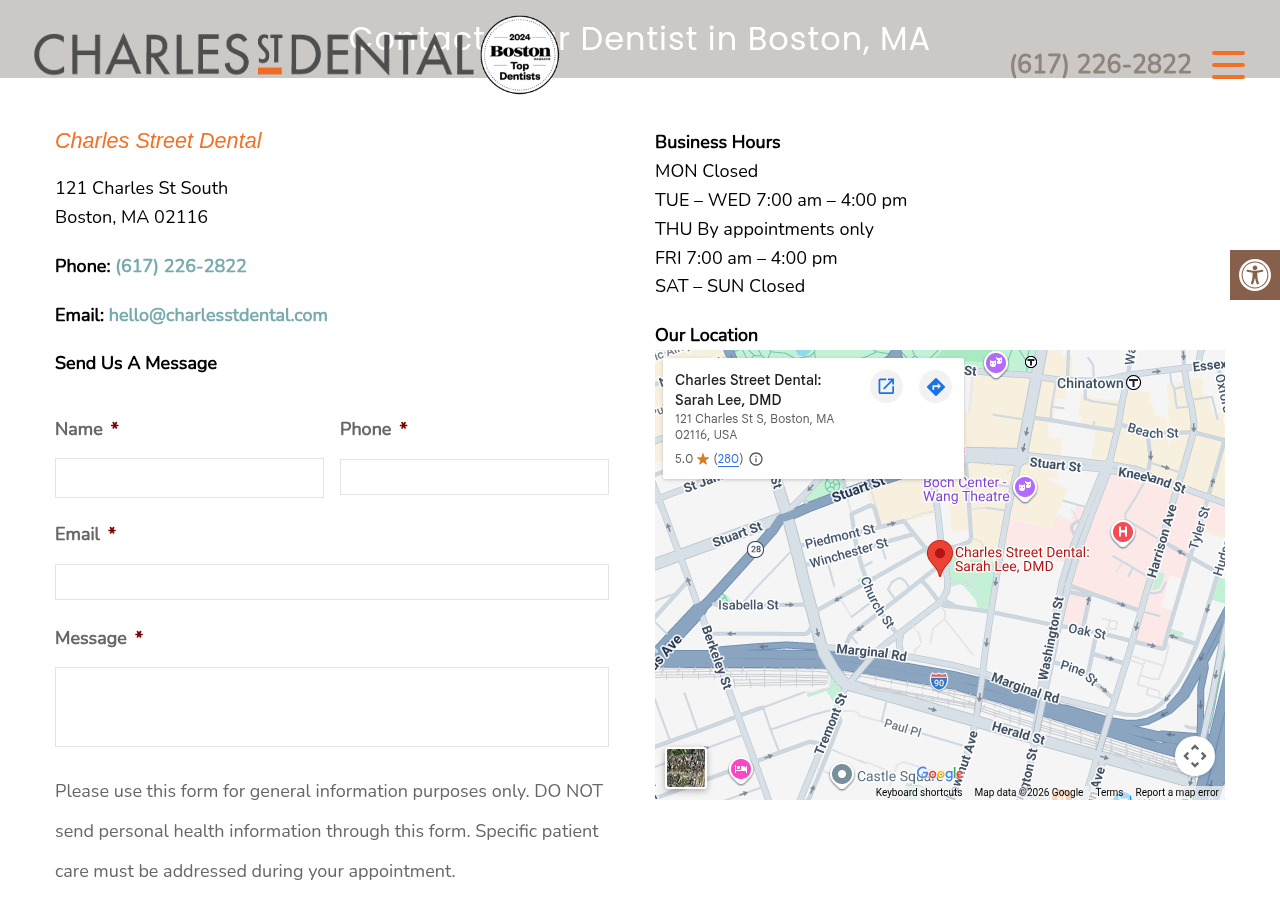Click 'Our Location' heading

[x=706, y=335]
